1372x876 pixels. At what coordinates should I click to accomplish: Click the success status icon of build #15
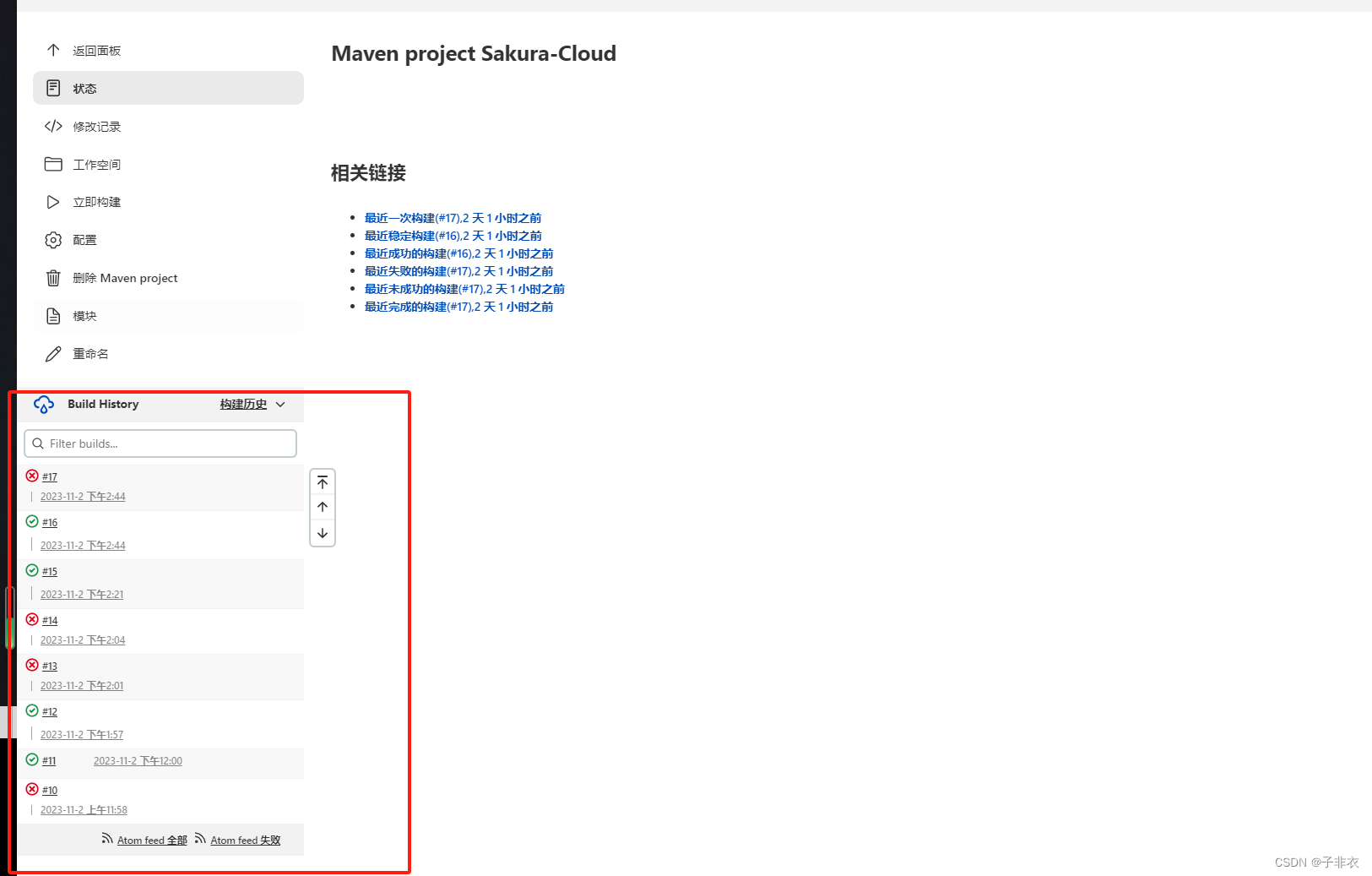32,570
